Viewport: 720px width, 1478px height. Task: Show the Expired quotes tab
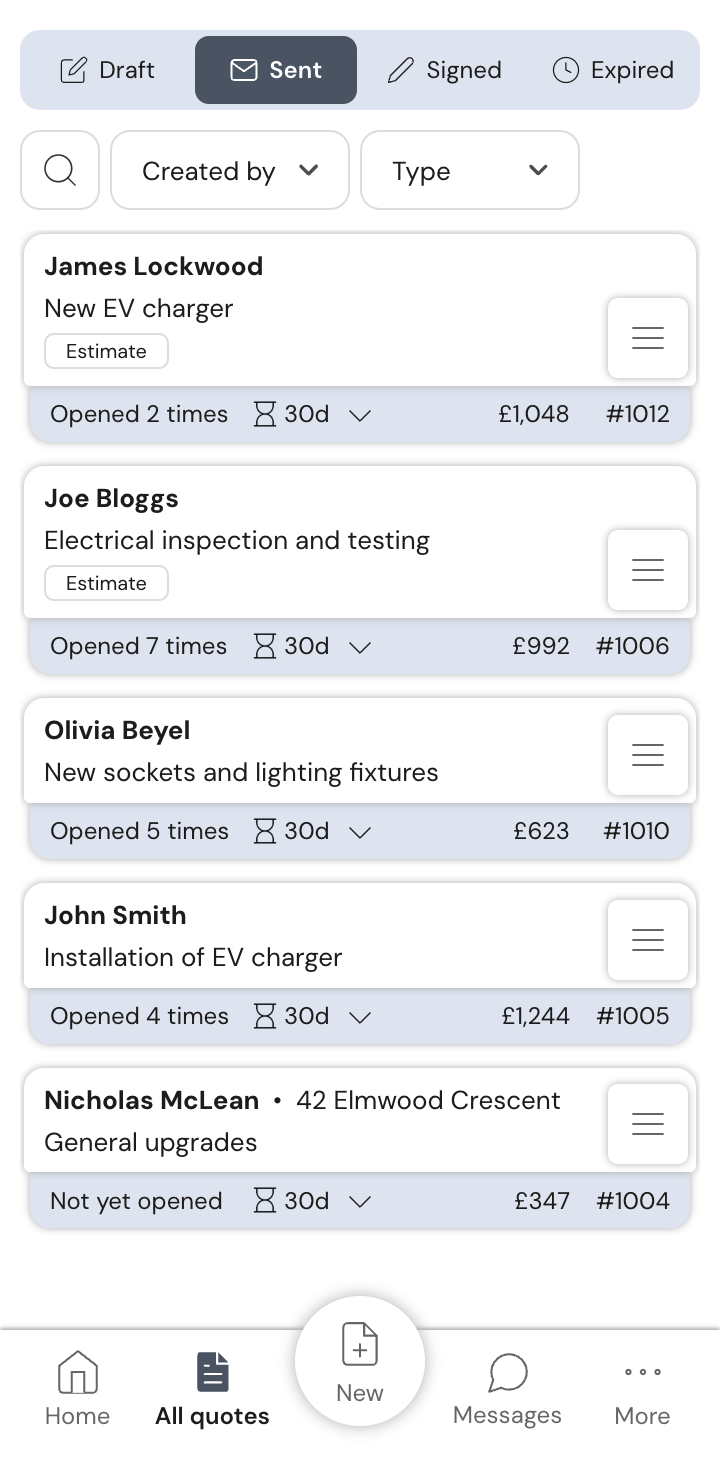click(613, 70)
